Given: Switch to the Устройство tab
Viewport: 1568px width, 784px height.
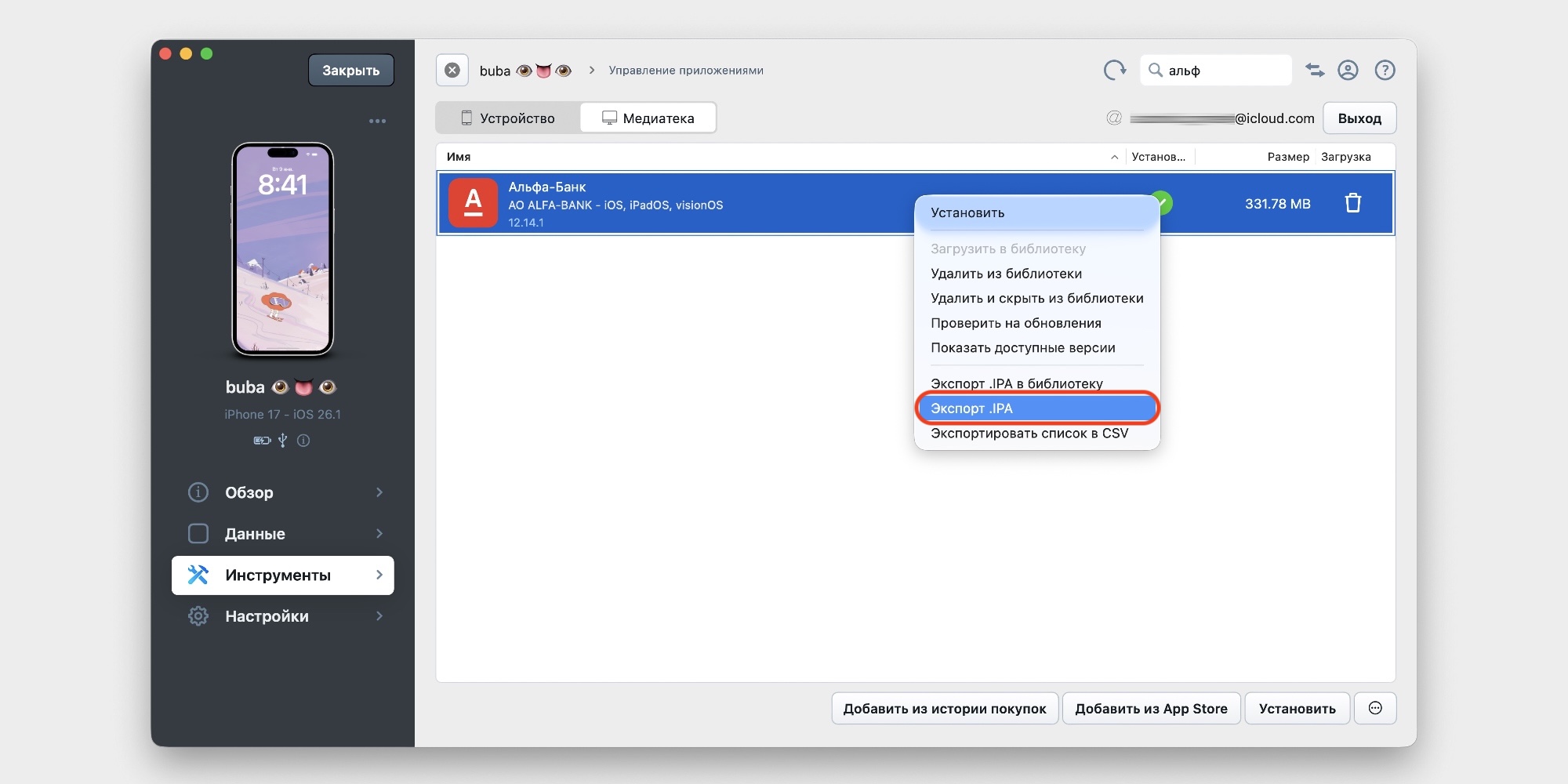Looking at the screenshot, I should [x=508, y=118].
